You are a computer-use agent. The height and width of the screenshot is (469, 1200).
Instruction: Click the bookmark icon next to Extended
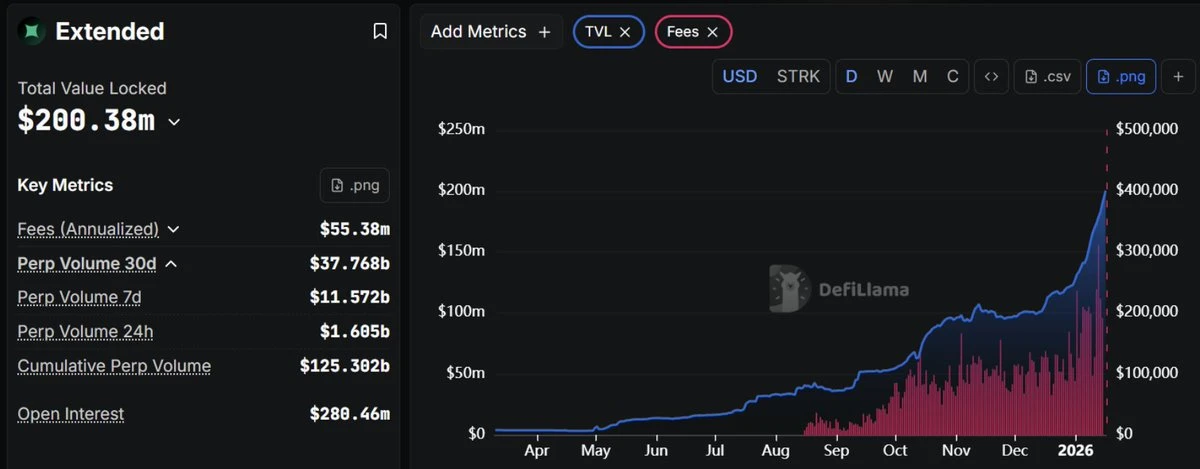pos(380,32)
